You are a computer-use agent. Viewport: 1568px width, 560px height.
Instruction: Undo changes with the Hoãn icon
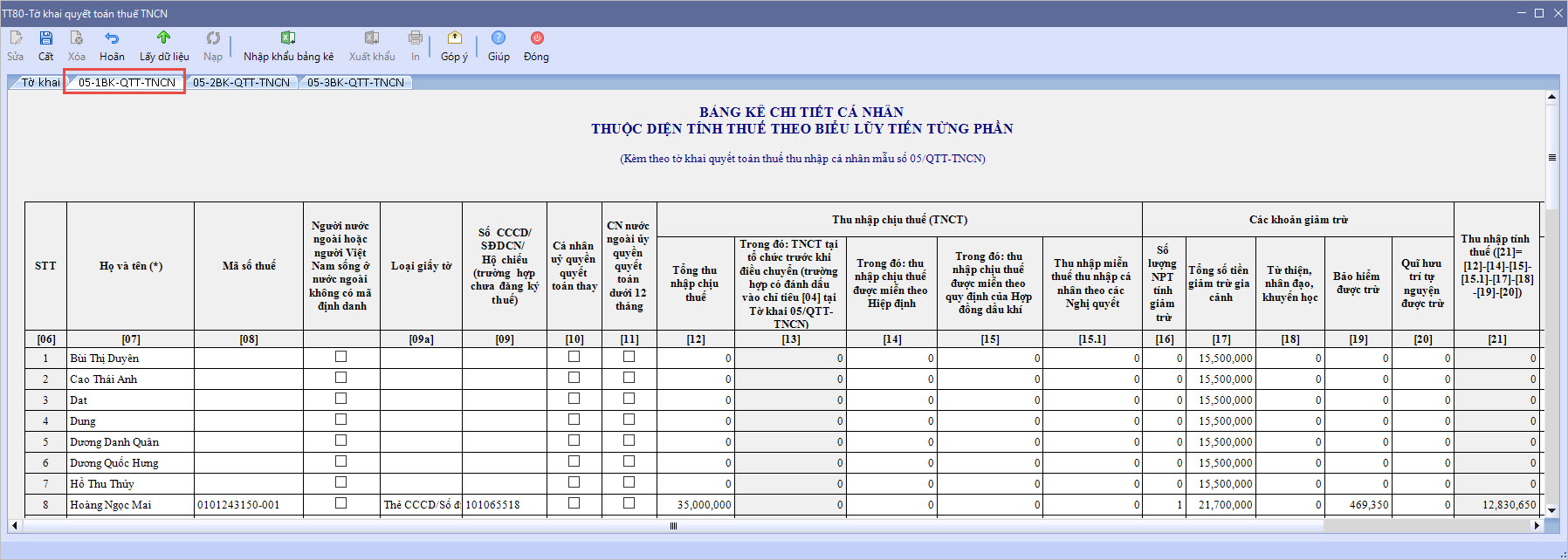pyautogui.click(x=112, y=38)
